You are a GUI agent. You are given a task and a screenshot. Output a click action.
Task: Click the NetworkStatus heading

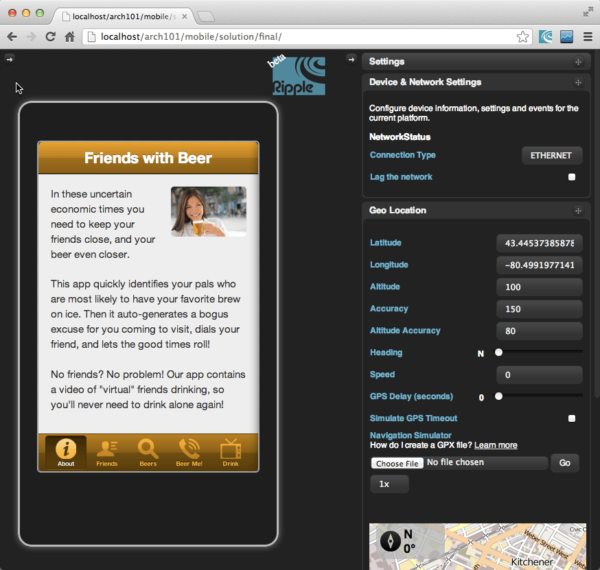[x=400, y=137]
